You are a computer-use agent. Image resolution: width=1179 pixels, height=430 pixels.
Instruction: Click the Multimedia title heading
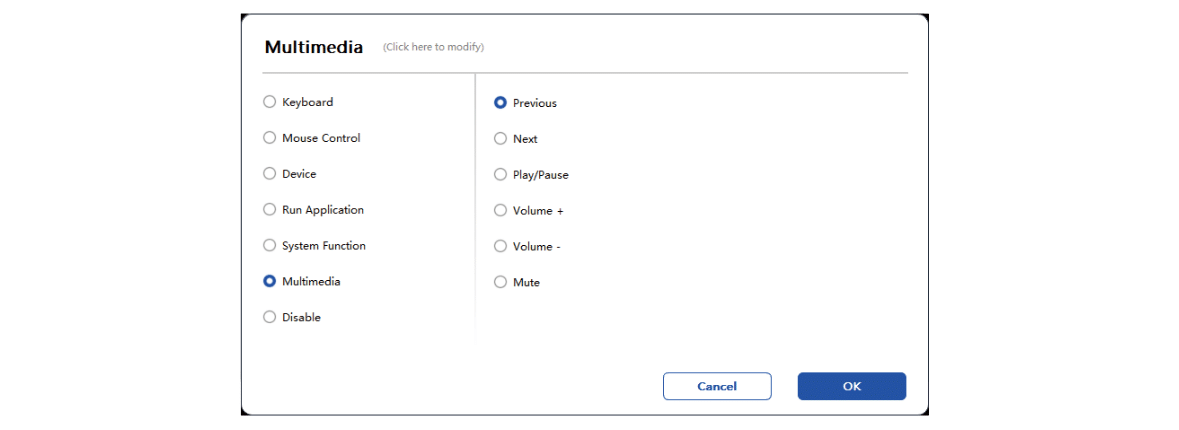click(314, 47)
